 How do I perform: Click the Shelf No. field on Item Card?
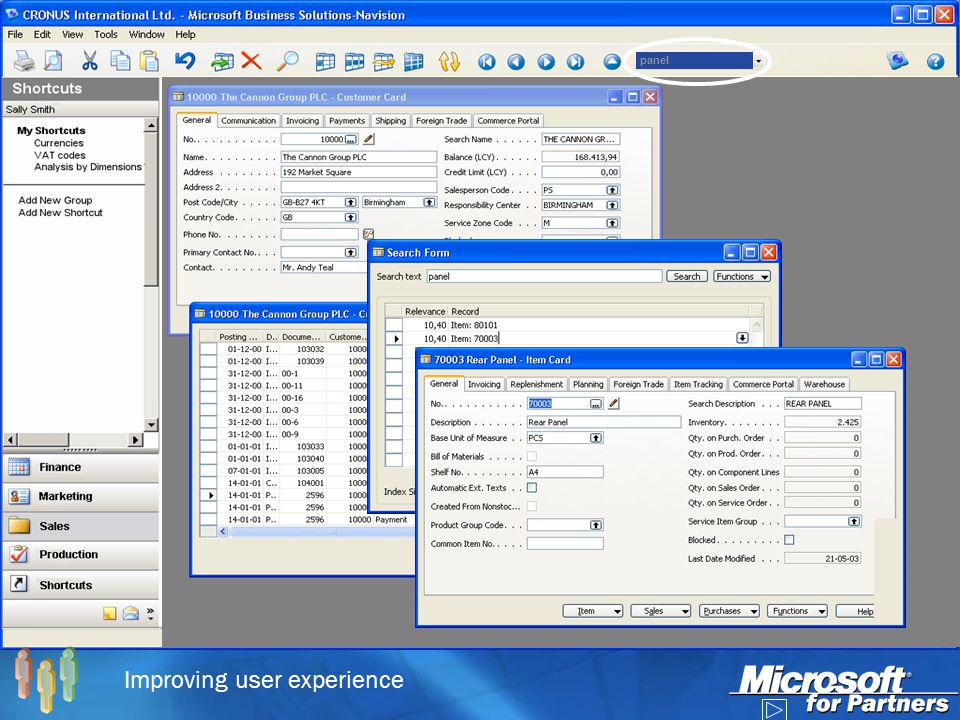pos(565,472)
